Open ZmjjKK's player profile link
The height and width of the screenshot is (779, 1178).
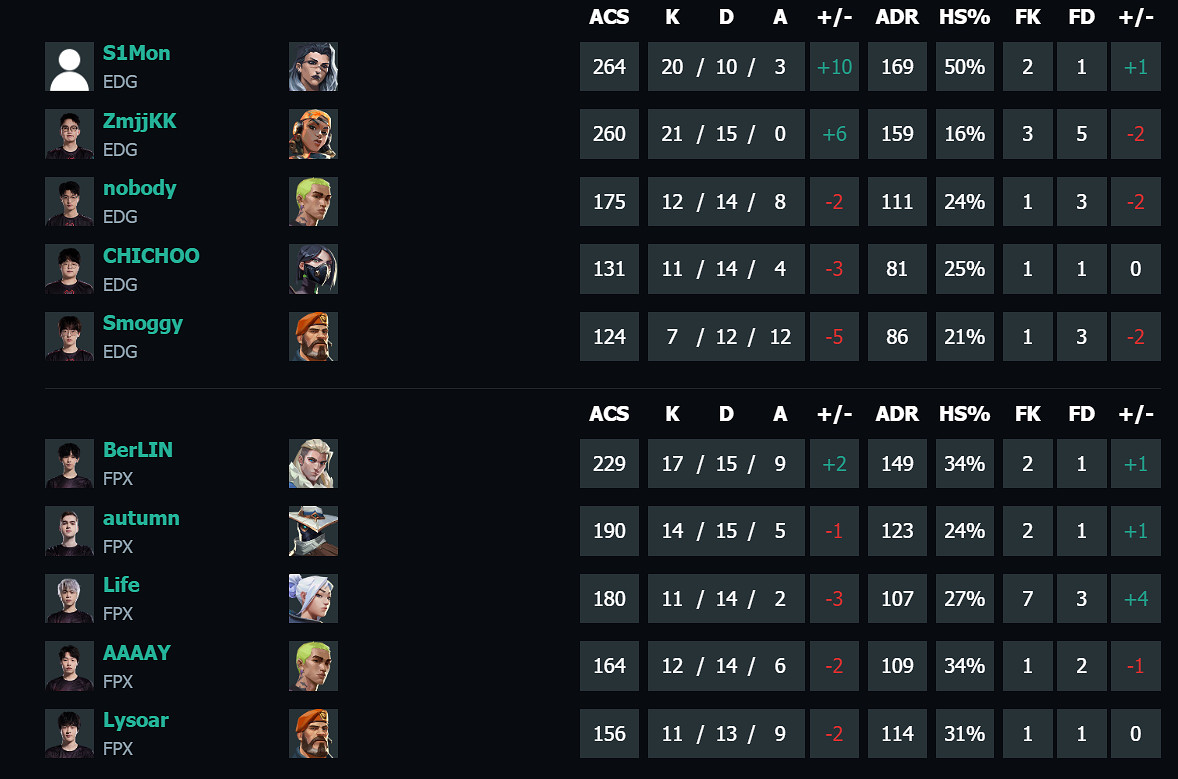click(x=140, y=120)
